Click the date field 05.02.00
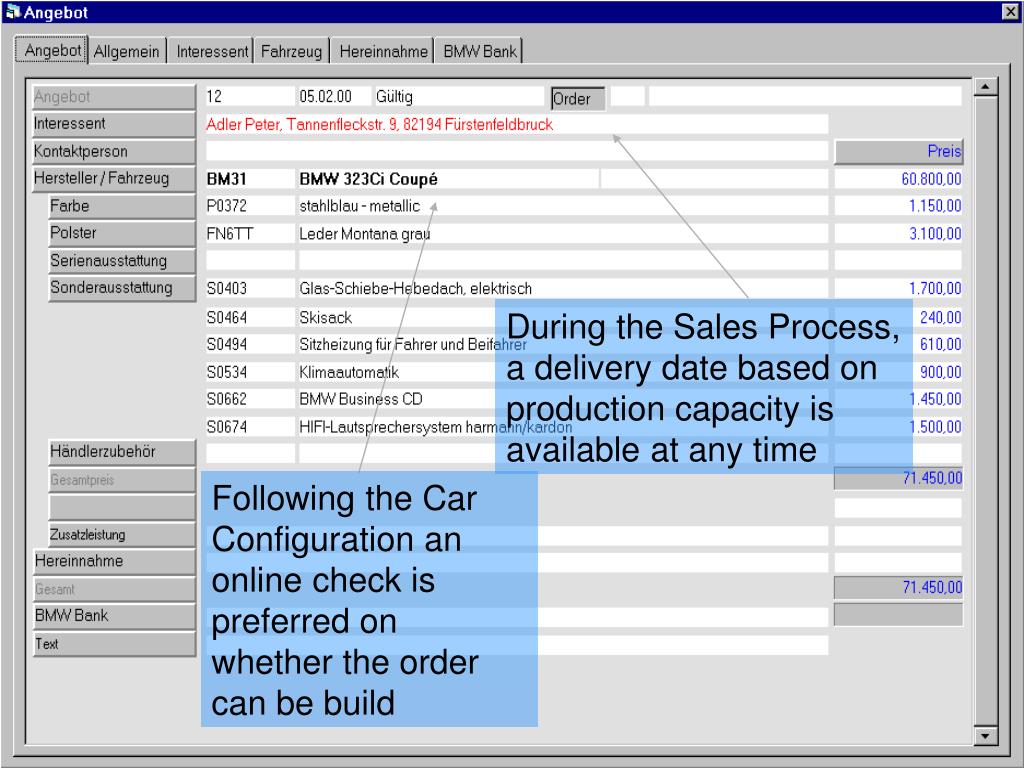1024x768 pixels. point(334,97)
